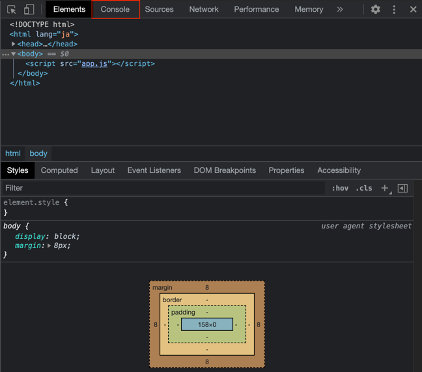Screen dimensions: 422x372
Task: Click the margin label in box model
Action: 162,287
